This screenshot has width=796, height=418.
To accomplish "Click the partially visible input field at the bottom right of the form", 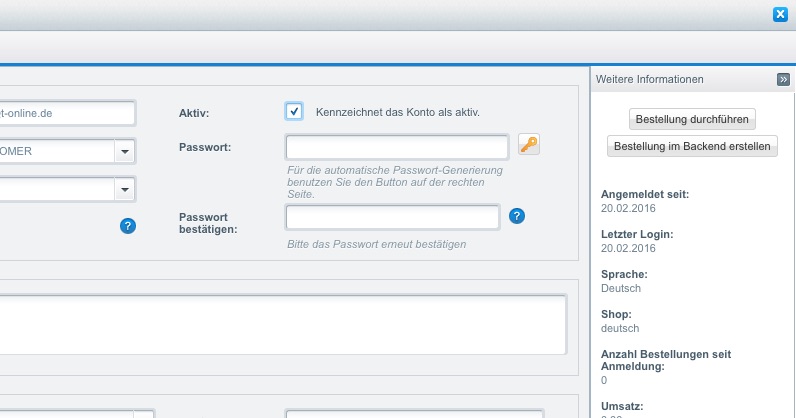I will [413, 413].
